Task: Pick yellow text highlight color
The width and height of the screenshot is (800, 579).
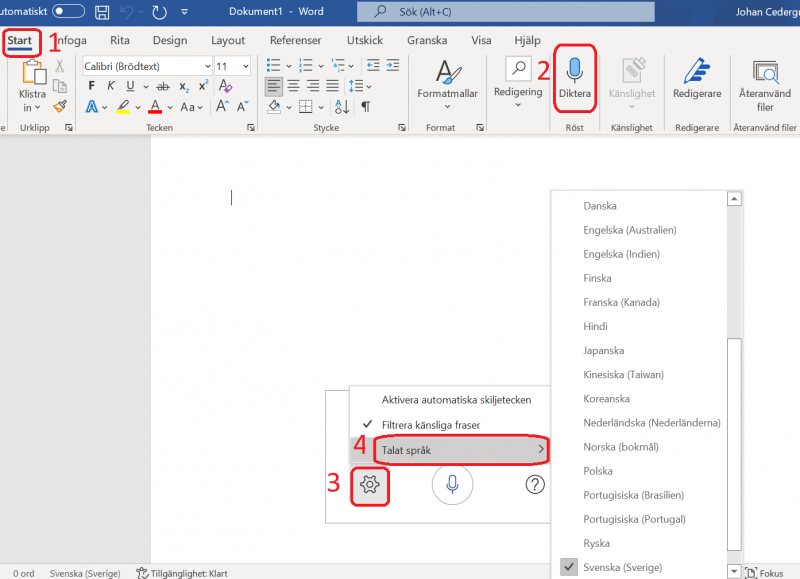Action: coord(122,107)
